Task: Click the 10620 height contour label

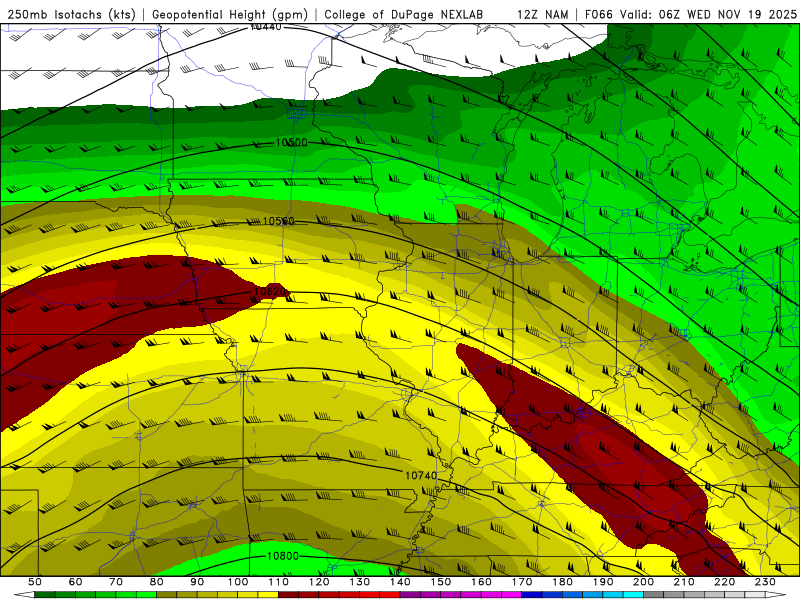Action: click(x=270, y=291)
